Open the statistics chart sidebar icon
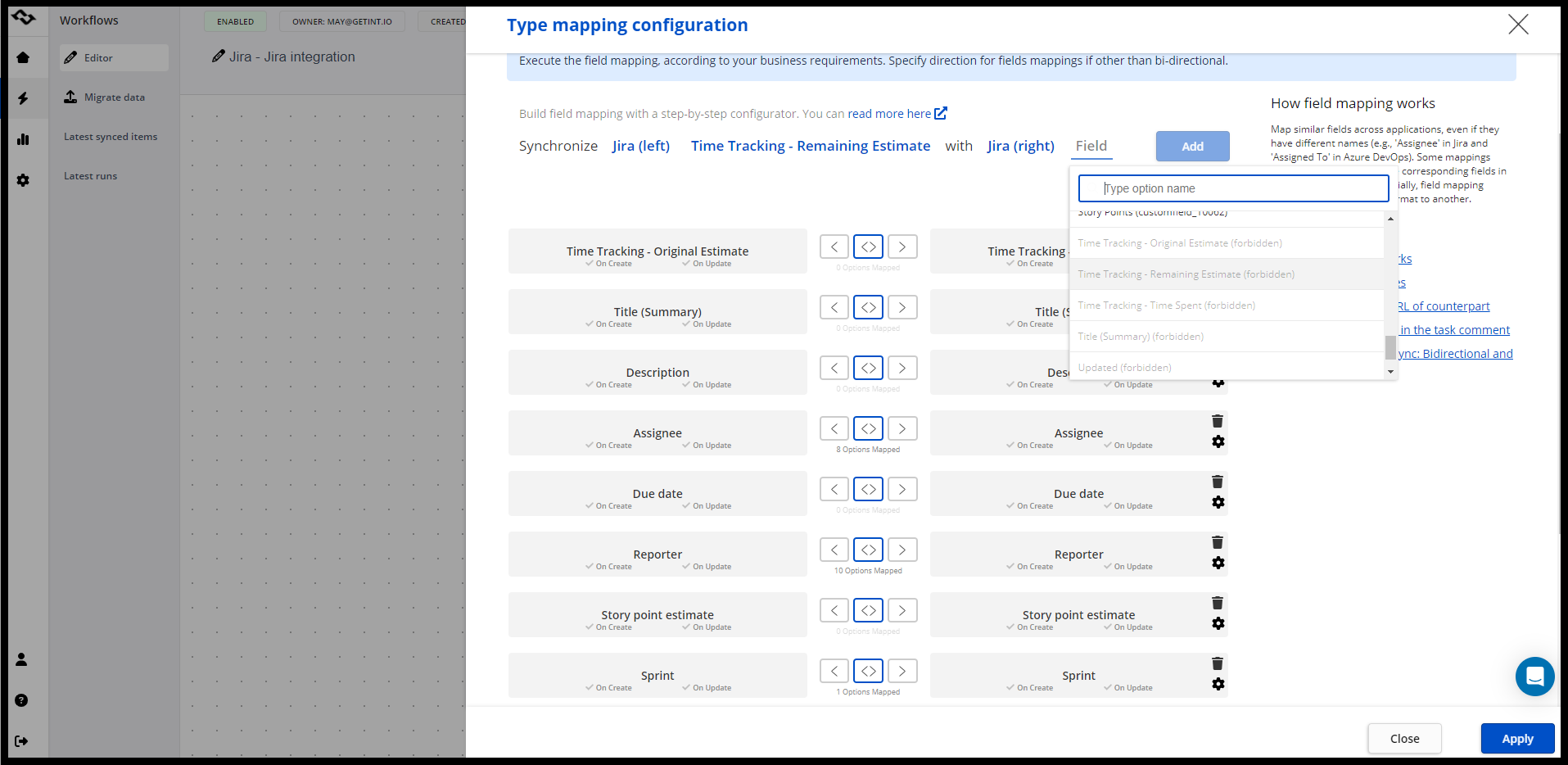Image resolution: width=1568 pixels, height=765 pixels. click(x=23, y=139)
